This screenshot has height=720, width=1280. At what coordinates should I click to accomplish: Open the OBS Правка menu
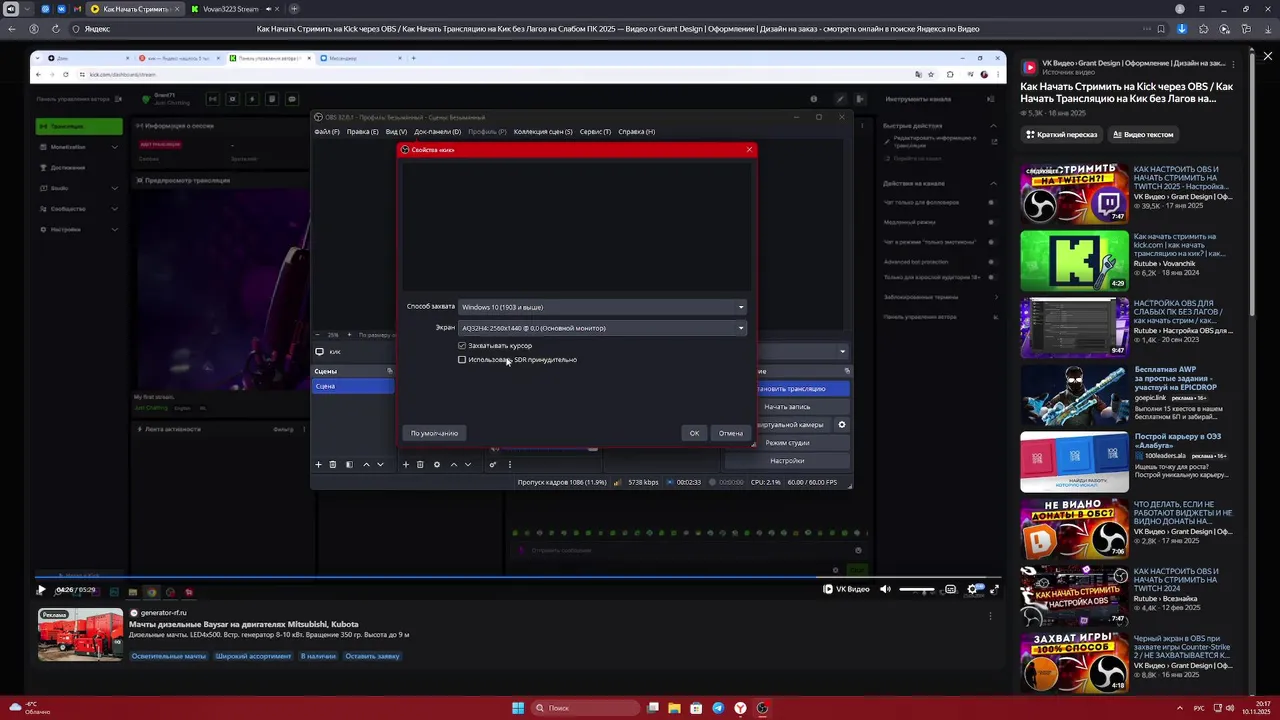(x=362, y=132)
